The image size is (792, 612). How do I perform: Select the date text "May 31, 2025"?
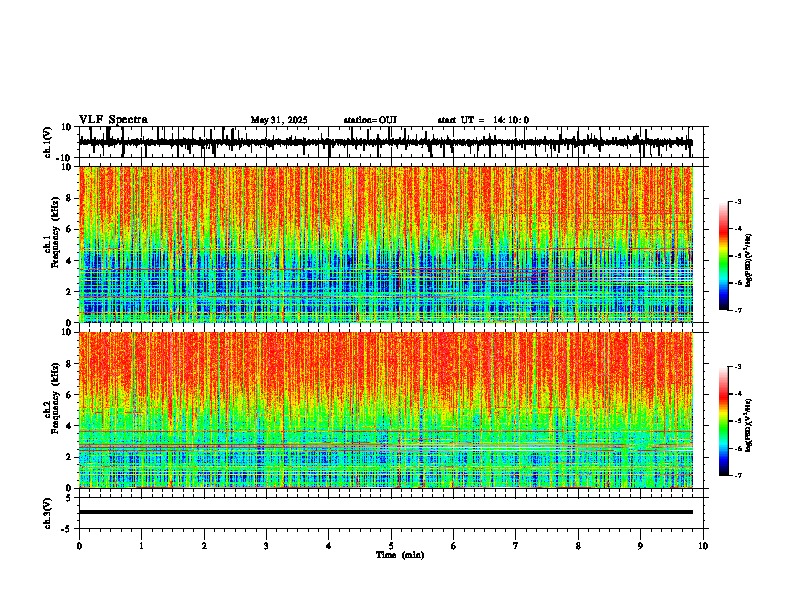pos(279,120)
